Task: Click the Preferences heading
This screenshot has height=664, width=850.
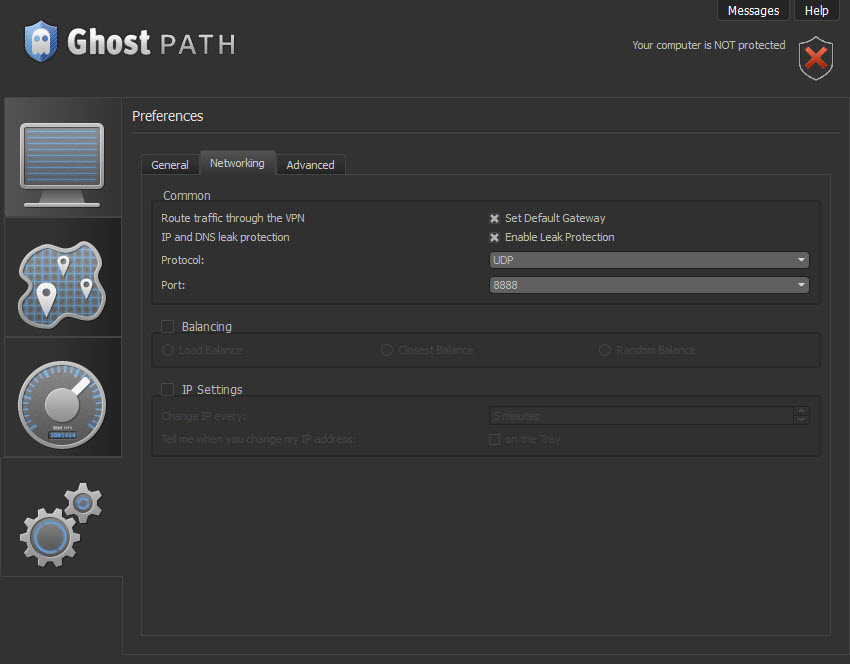Action: pos(168,116)
